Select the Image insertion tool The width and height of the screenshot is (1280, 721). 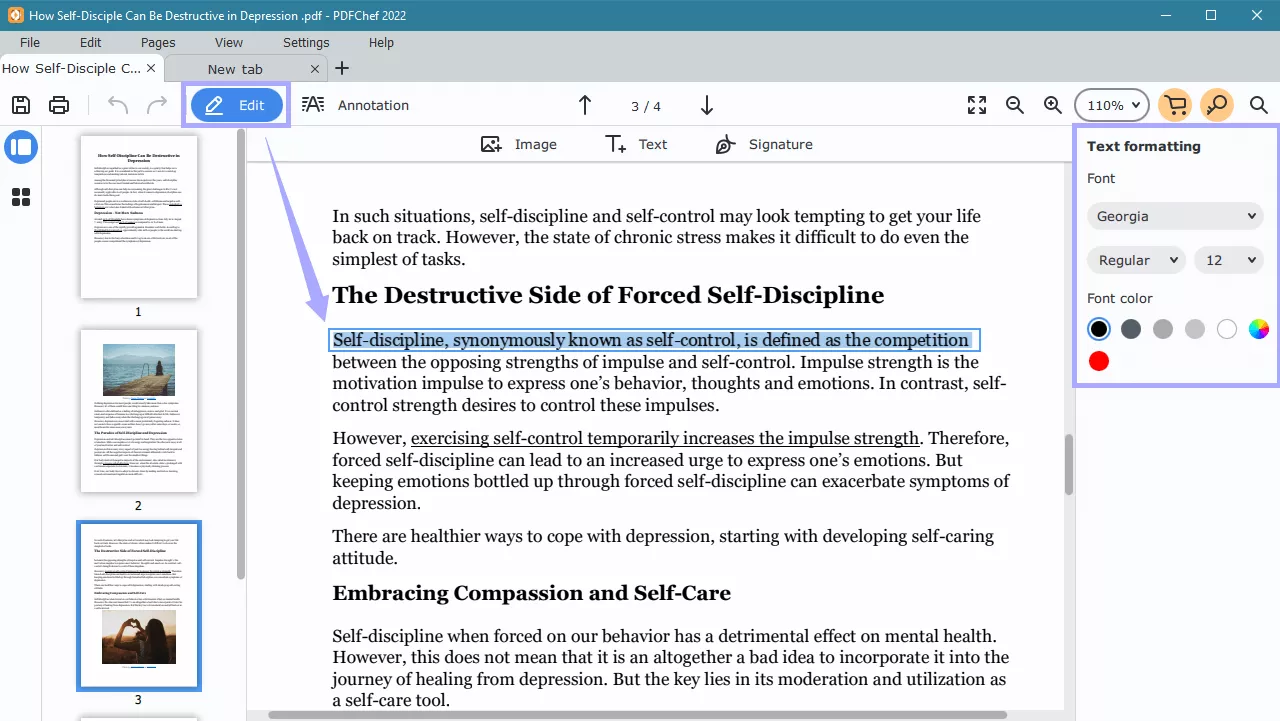(x=519, y=144)
